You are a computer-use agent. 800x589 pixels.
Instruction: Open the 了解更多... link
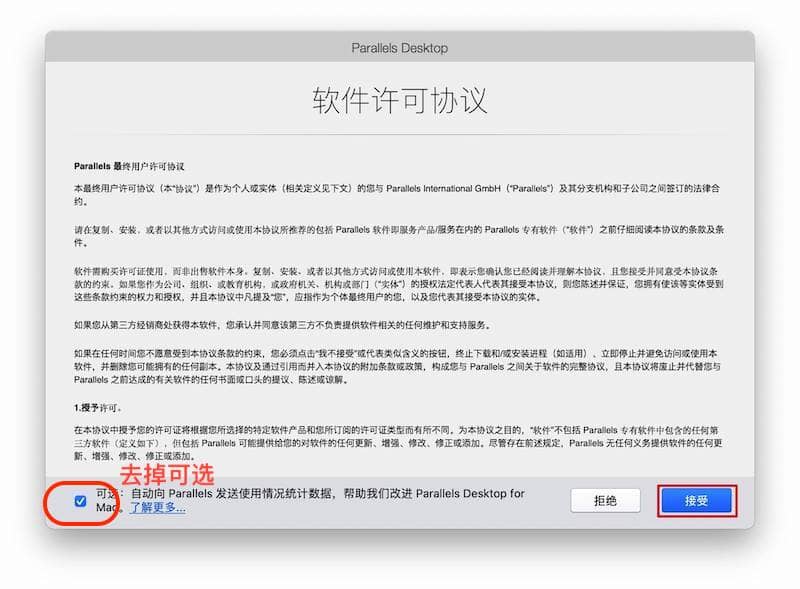157,507
